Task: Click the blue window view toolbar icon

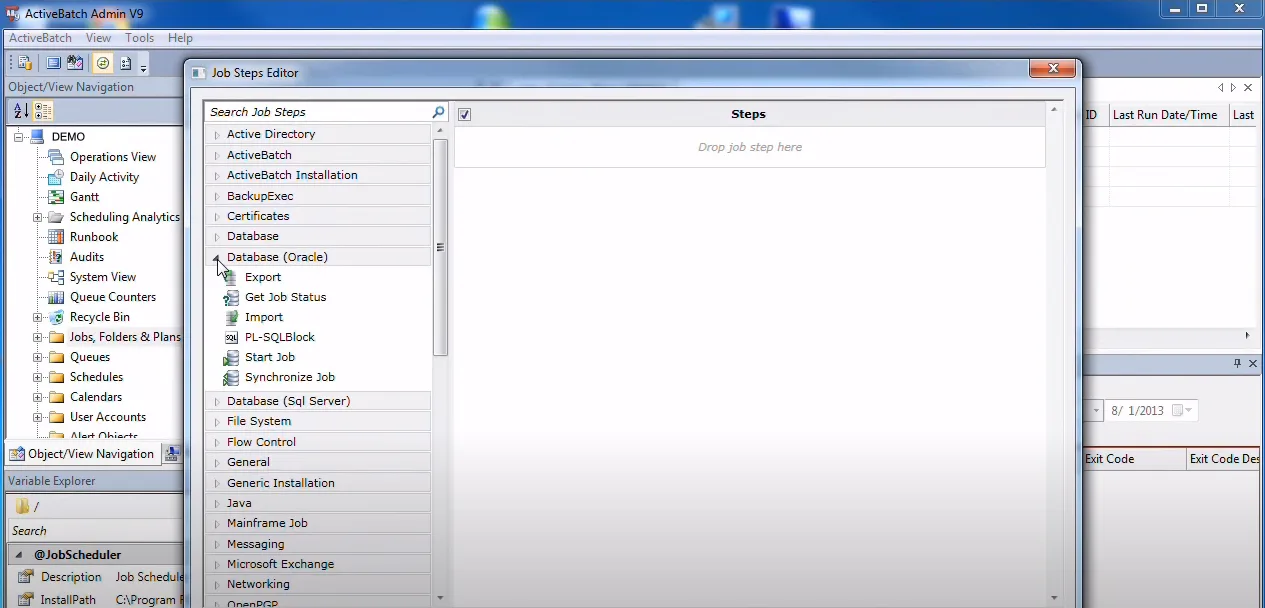Action: [54, 63]
